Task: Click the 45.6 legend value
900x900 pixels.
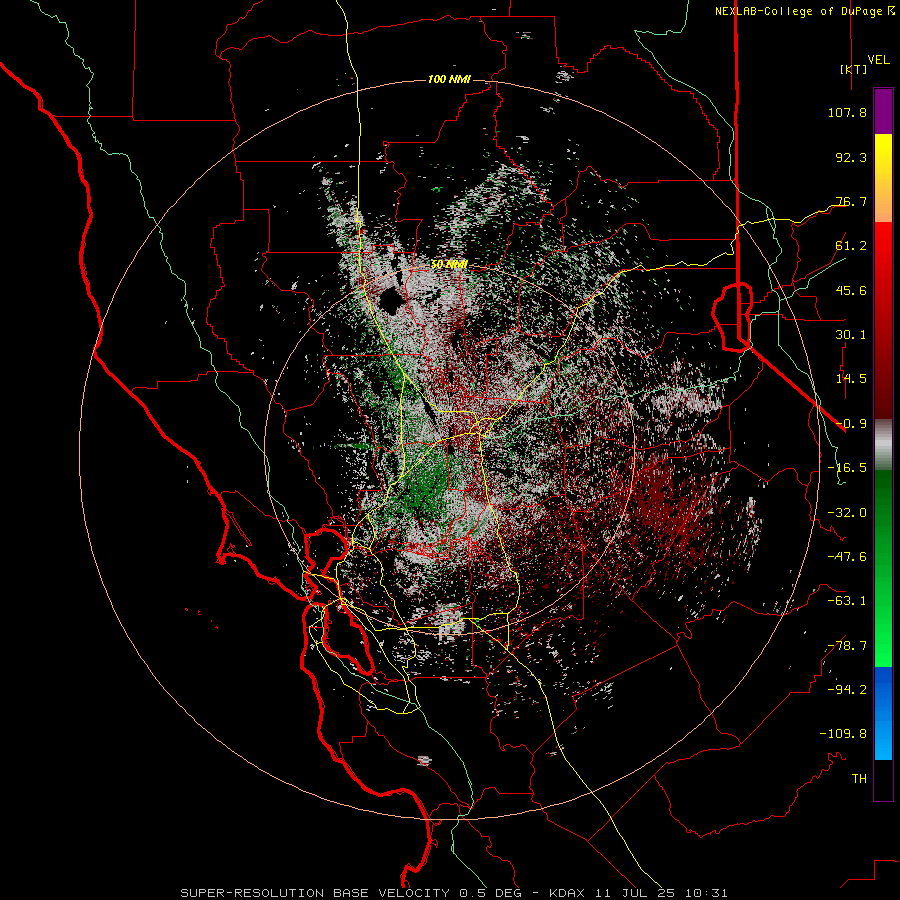Action: coord(851,290)
